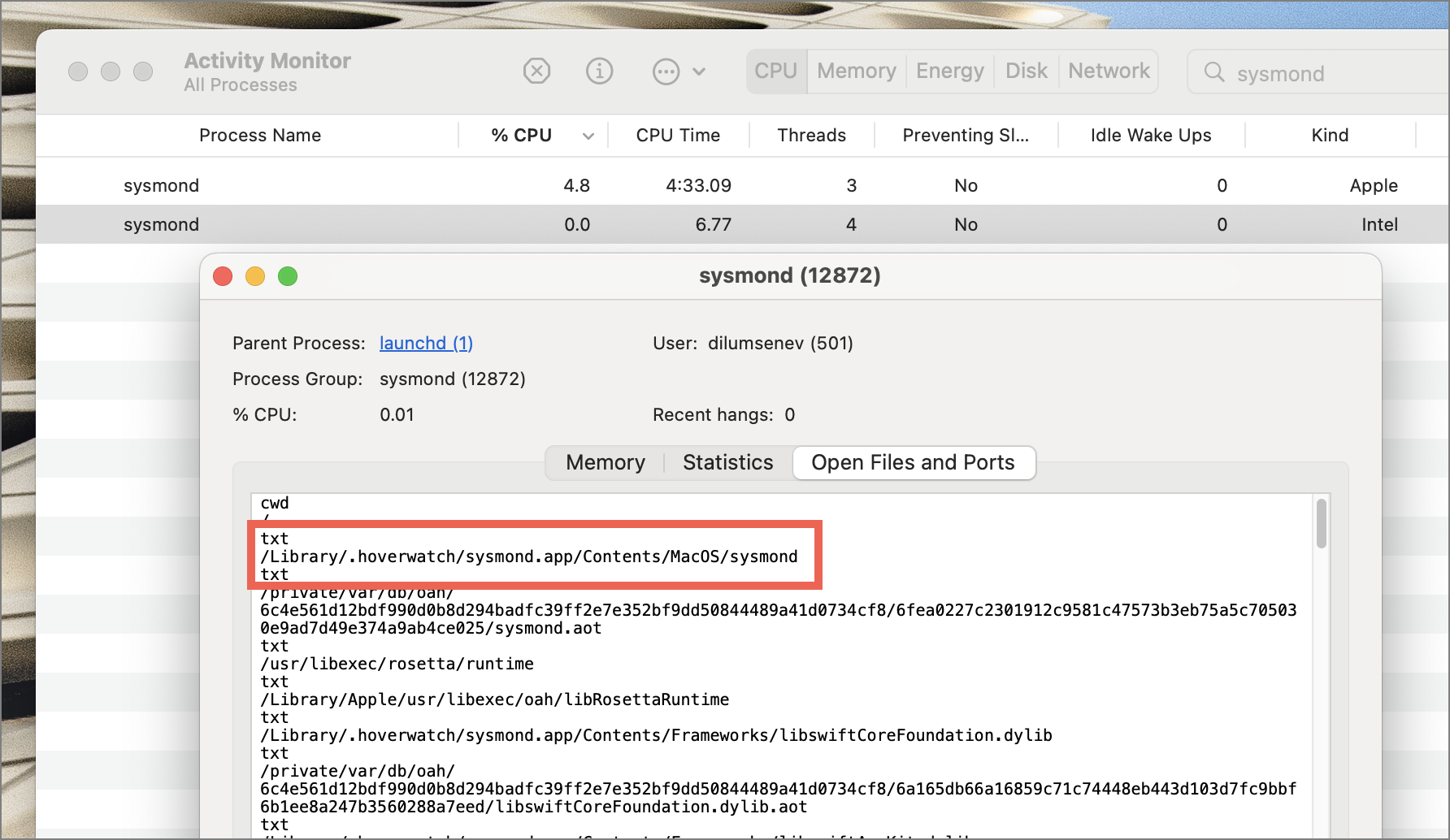Minimize the sysmond inspector with yellow button
This screenshot has width=1450, height=840.
tap(255, 276)
